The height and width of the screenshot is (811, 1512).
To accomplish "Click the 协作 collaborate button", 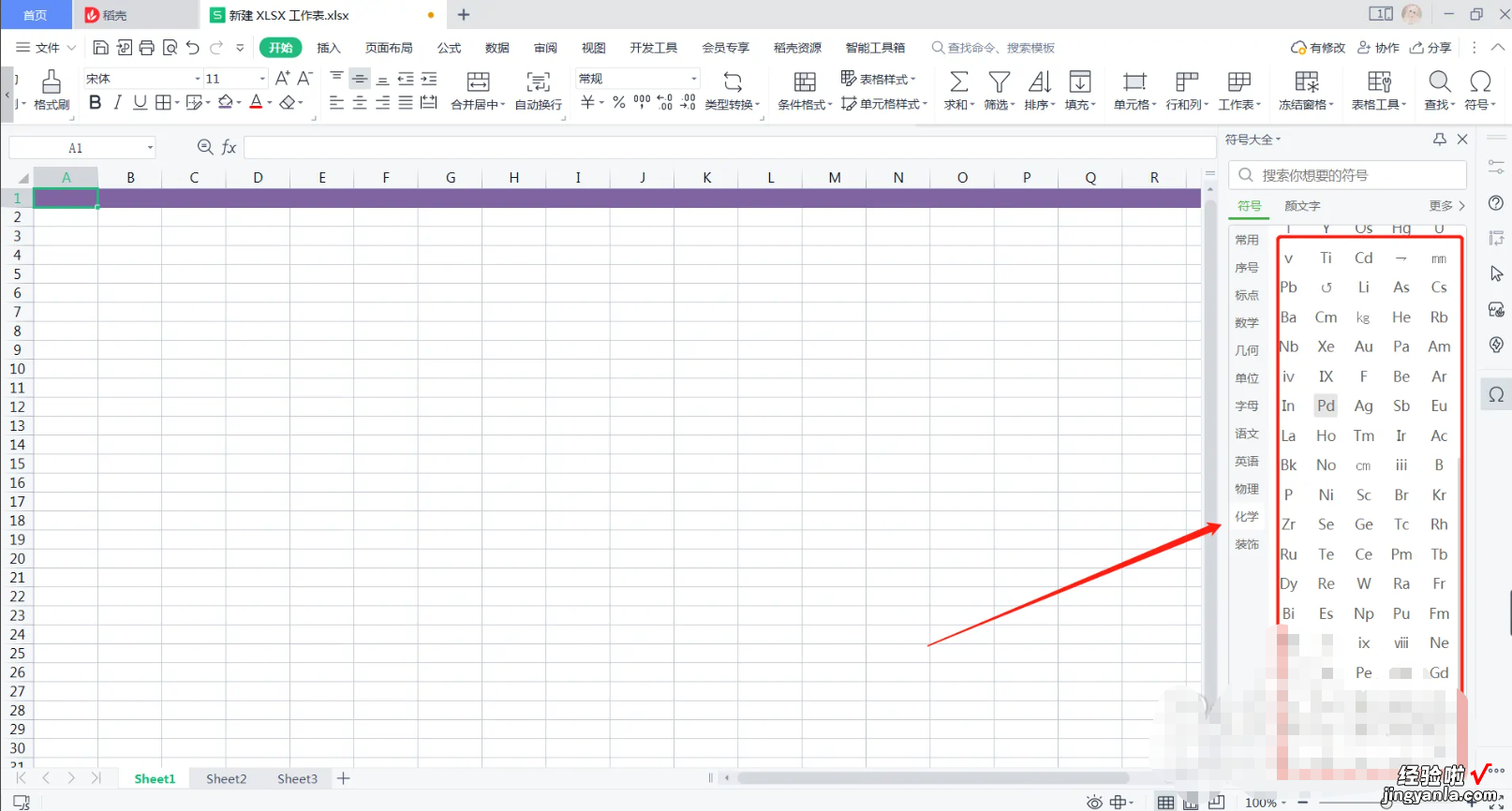I will (x=1379, y=48).
